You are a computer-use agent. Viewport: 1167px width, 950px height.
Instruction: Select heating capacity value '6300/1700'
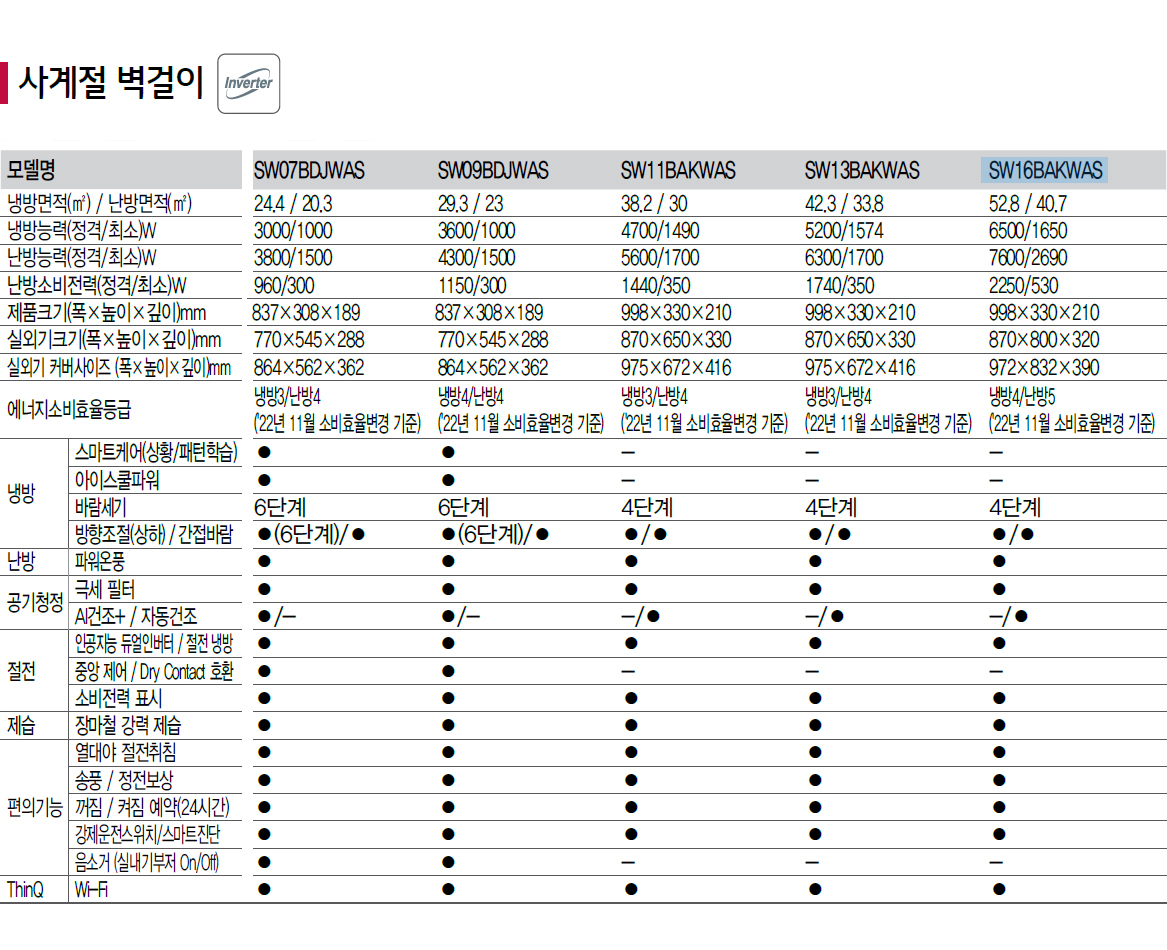[844, 258]
